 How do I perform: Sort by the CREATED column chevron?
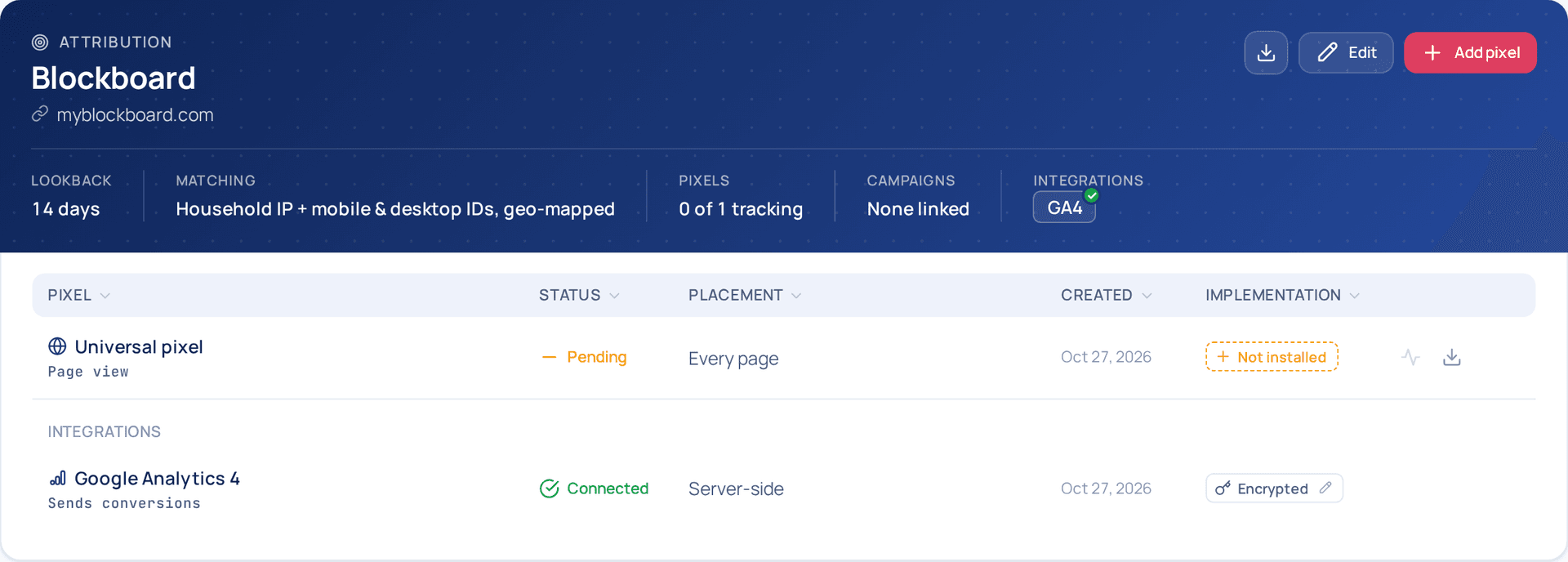coord(1147,296)
